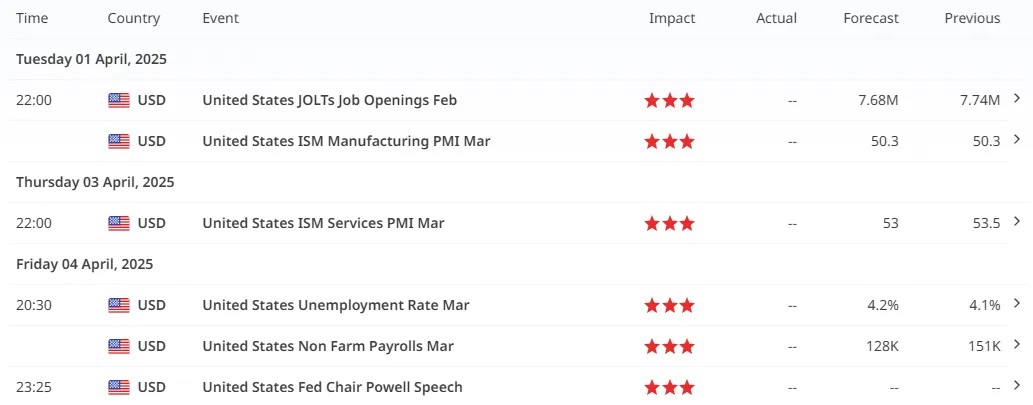Click the Forecast column header
Viewport: 1033px width, 405px height.
pos(870,18)
